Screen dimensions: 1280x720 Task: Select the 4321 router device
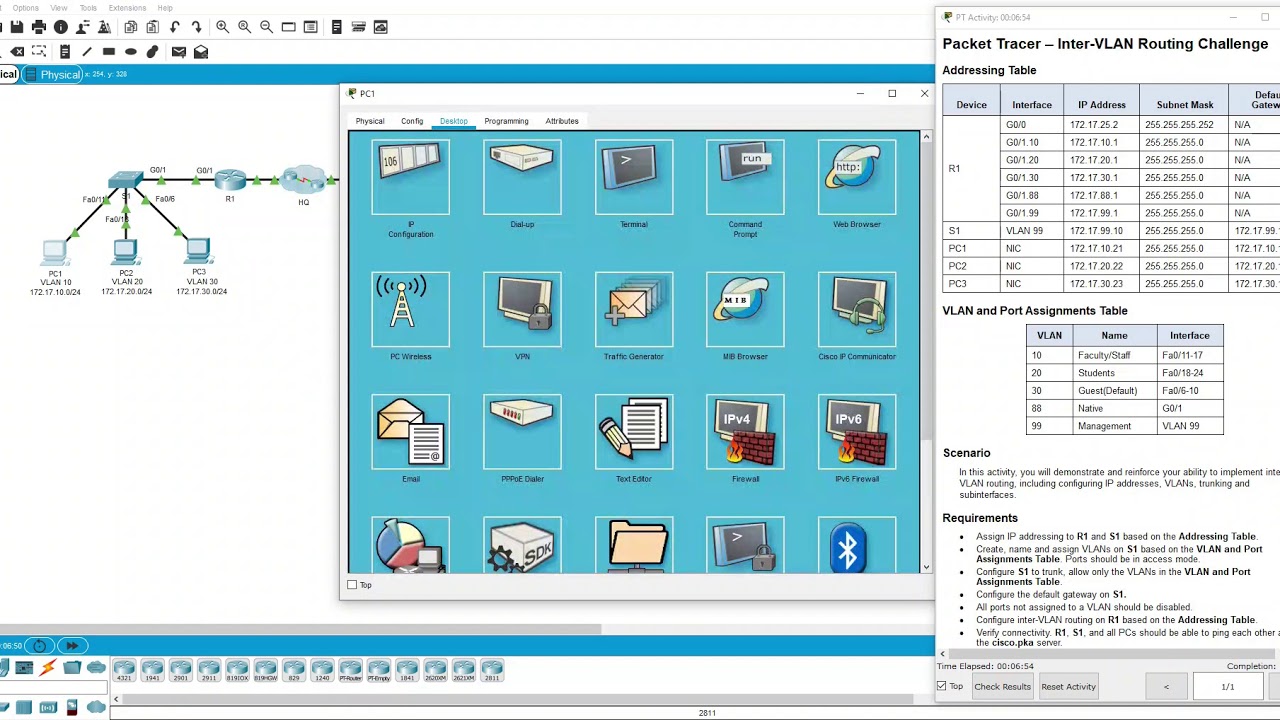(x=124, y=670)
